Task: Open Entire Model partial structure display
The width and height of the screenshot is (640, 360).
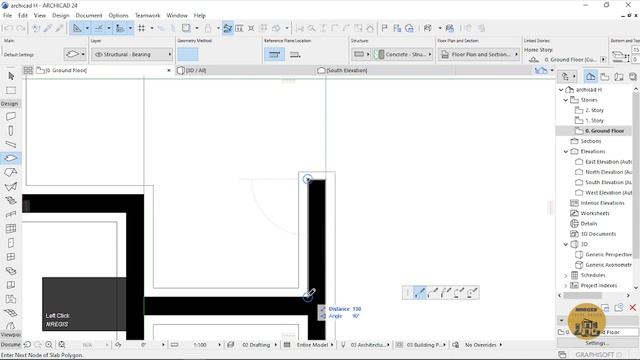Action: coord(312,345)
